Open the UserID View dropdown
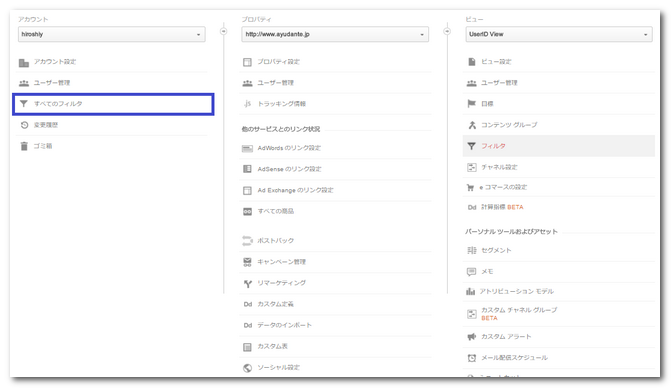Image resolution: width=671 pixels, height=388 pixels. click(558, 34)
